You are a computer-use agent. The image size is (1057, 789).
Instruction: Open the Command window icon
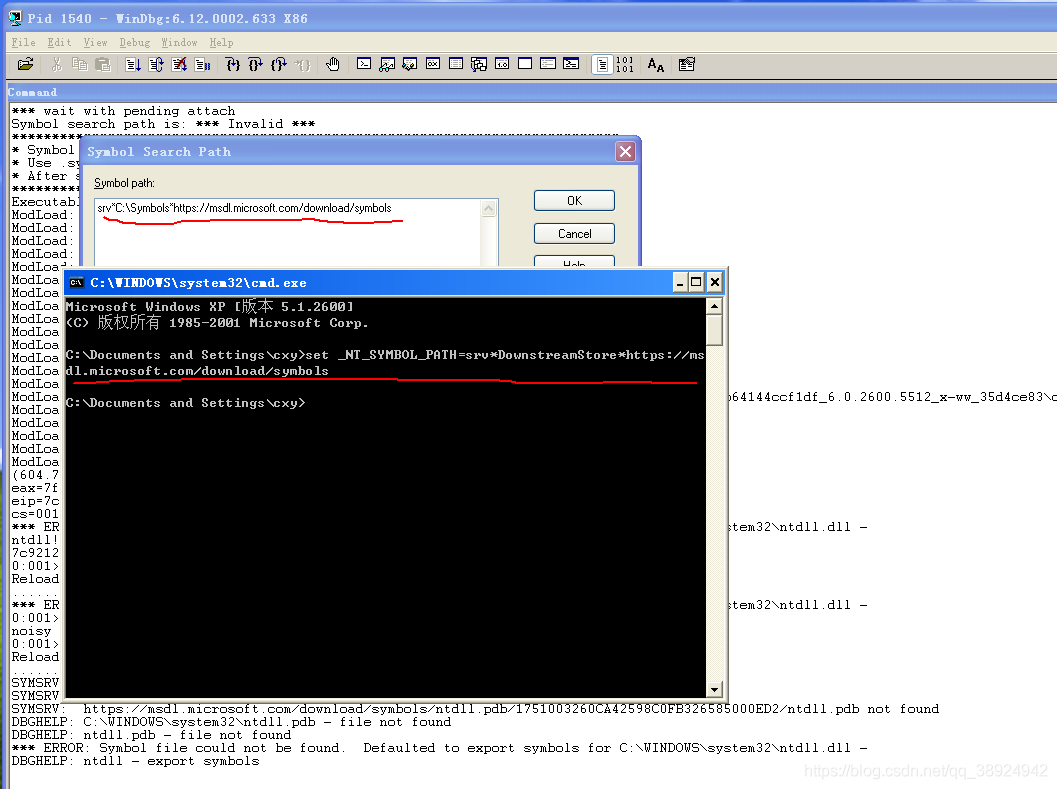(364, 64)
